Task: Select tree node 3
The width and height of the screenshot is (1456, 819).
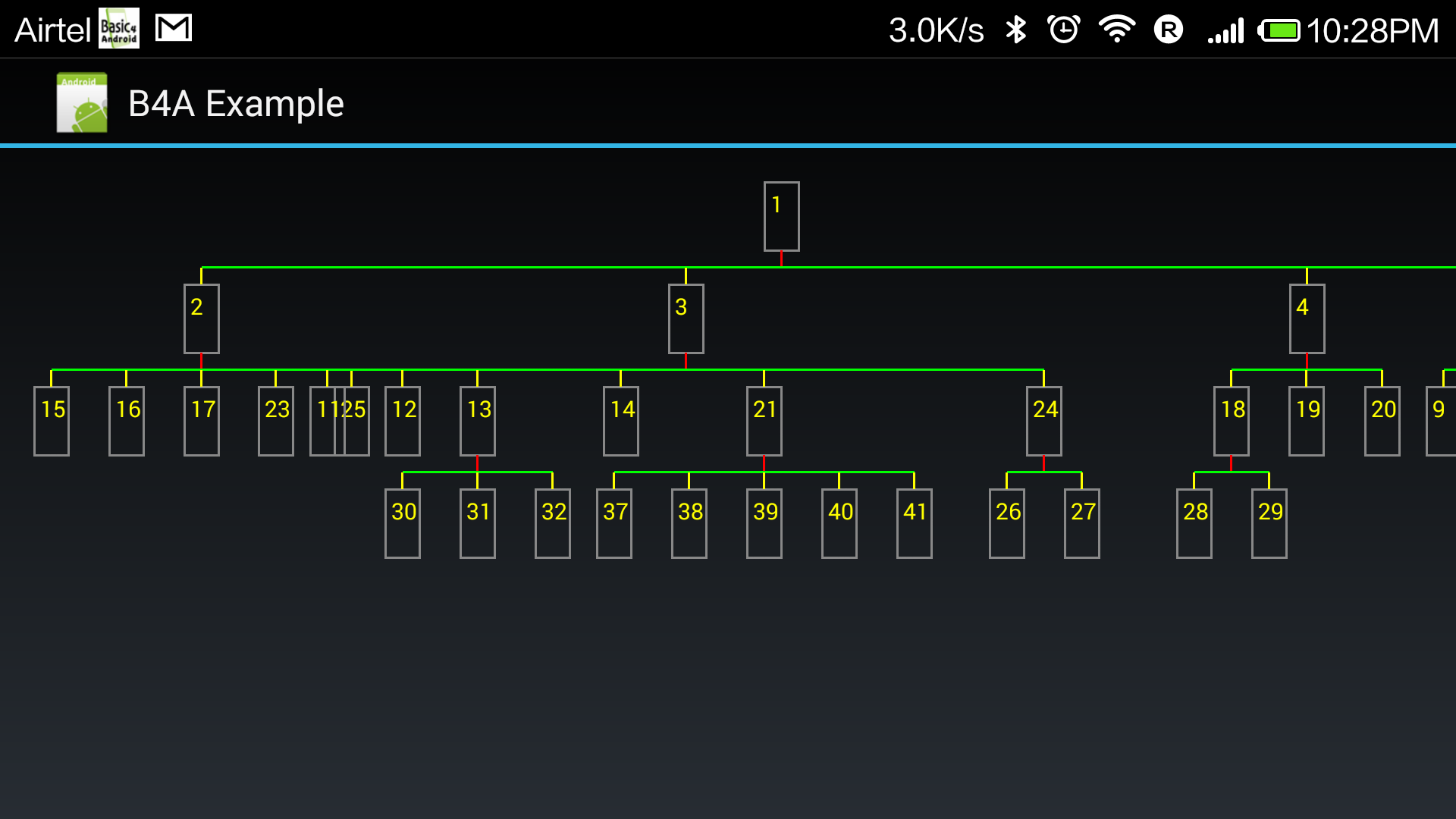Action: click(686, 318)
